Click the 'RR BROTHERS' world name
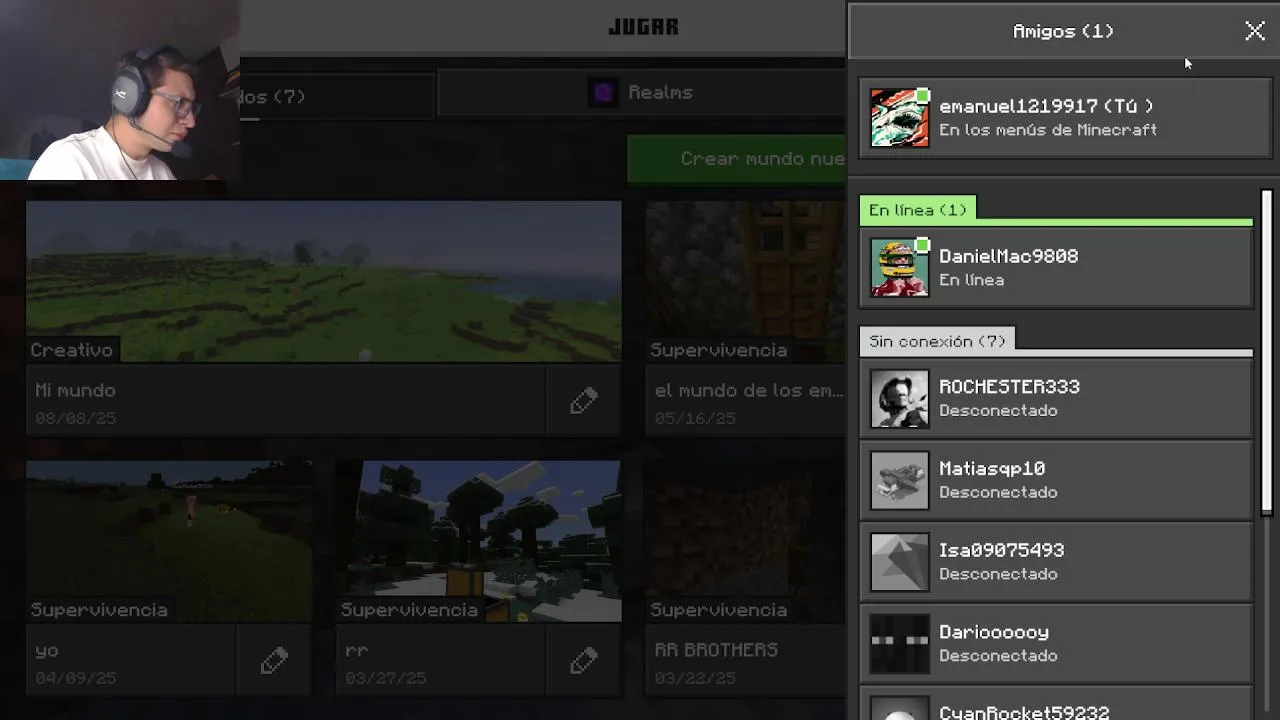Image resolution: width=1280 pixels, height=720 pixels. (x=716, y=650)
